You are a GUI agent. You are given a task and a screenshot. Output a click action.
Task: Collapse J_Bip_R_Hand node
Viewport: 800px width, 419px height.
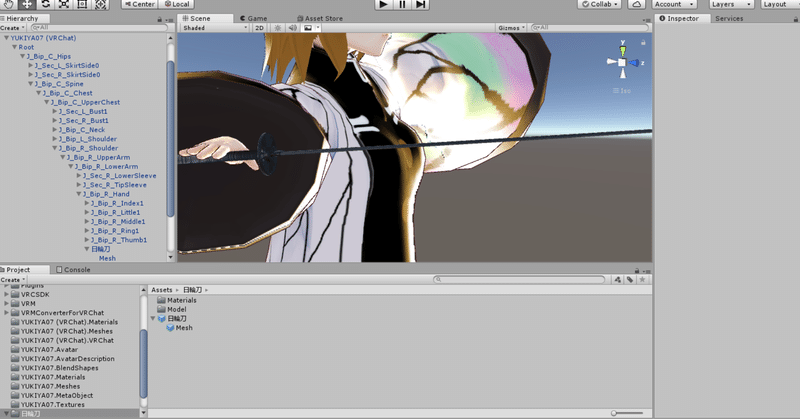79,194
